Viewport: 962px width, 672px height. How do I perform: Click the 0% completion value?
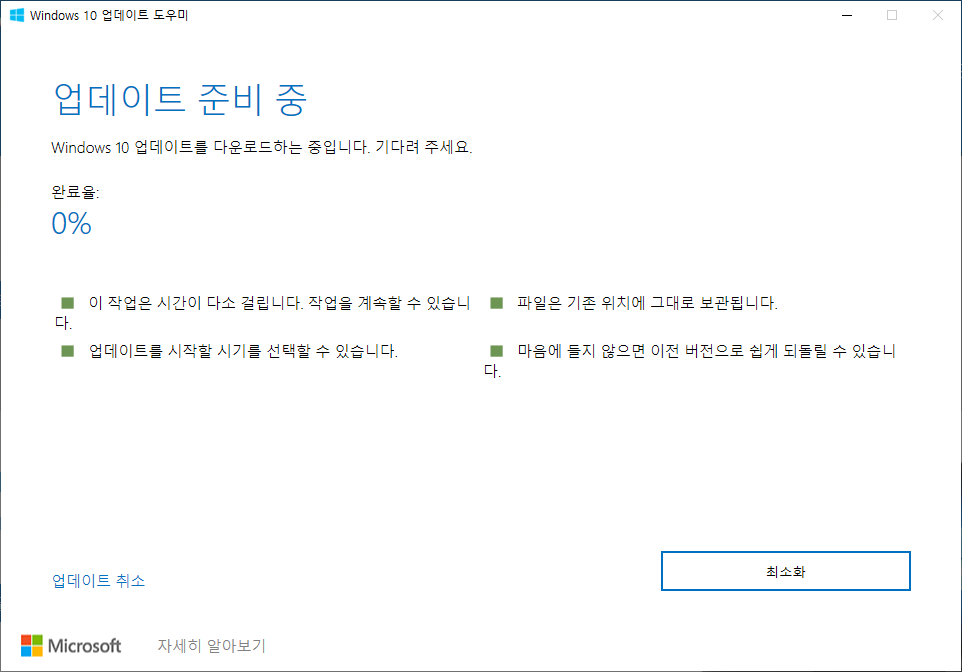click(x=71, y=223)
